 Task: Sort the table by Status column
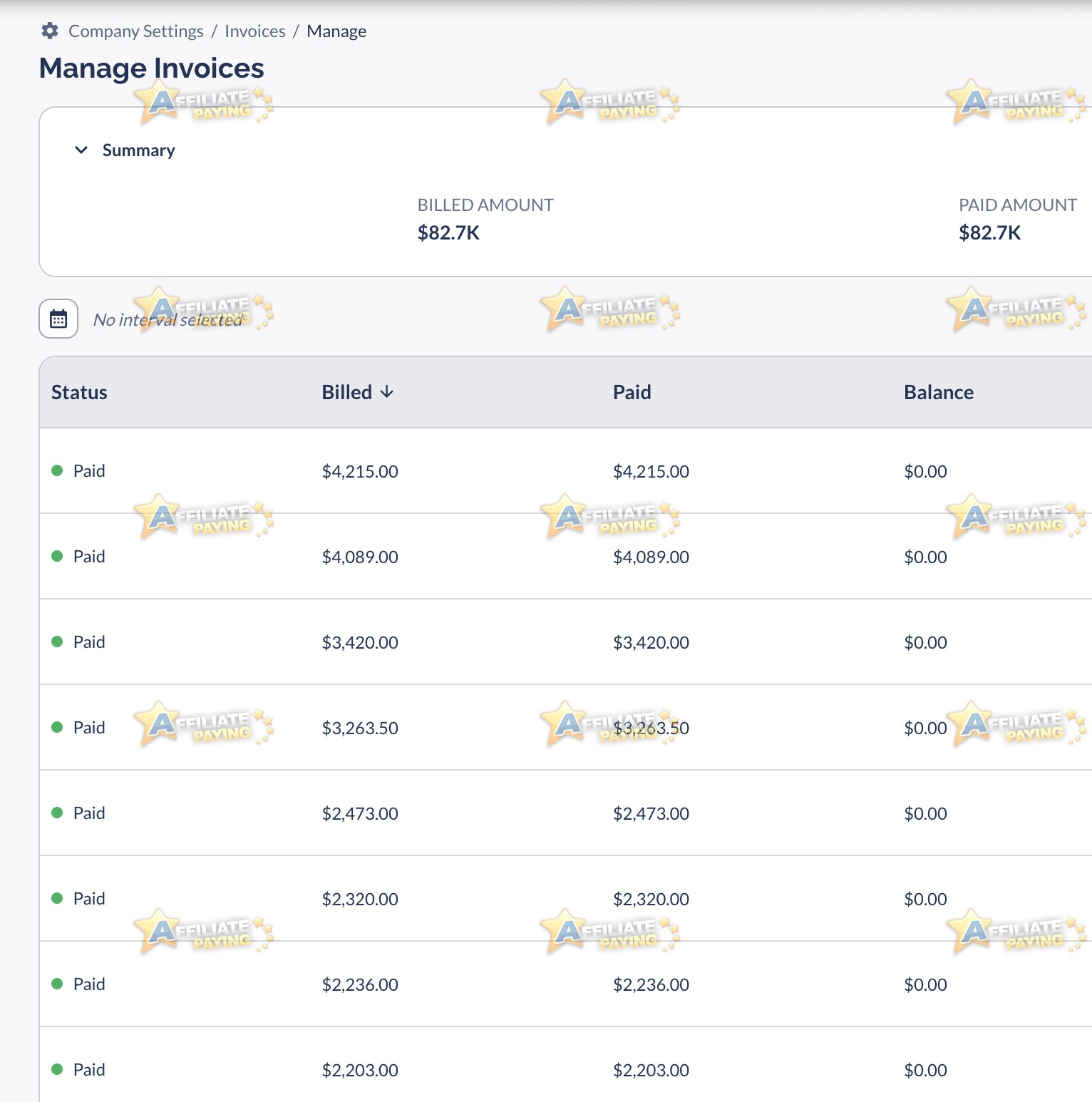pyautogui.click(x=79, y=392)
